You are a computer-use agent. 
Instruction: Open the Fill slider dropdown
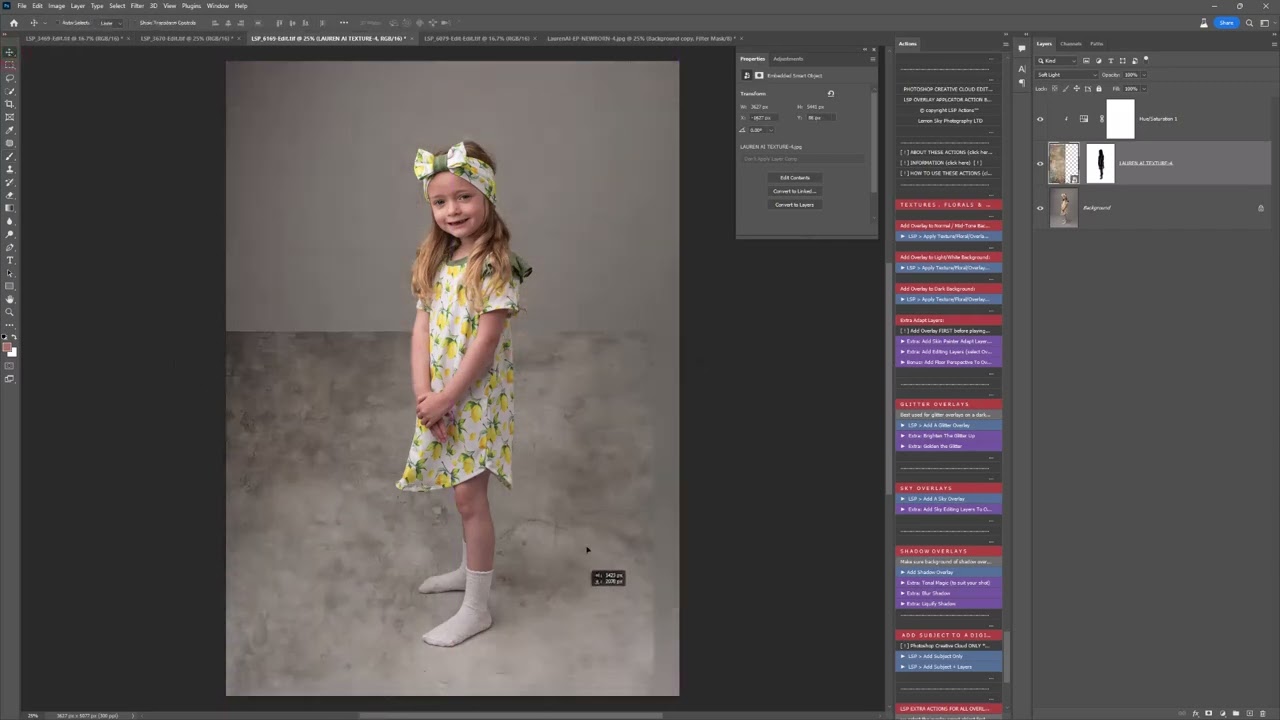(x=1142, y=89)
